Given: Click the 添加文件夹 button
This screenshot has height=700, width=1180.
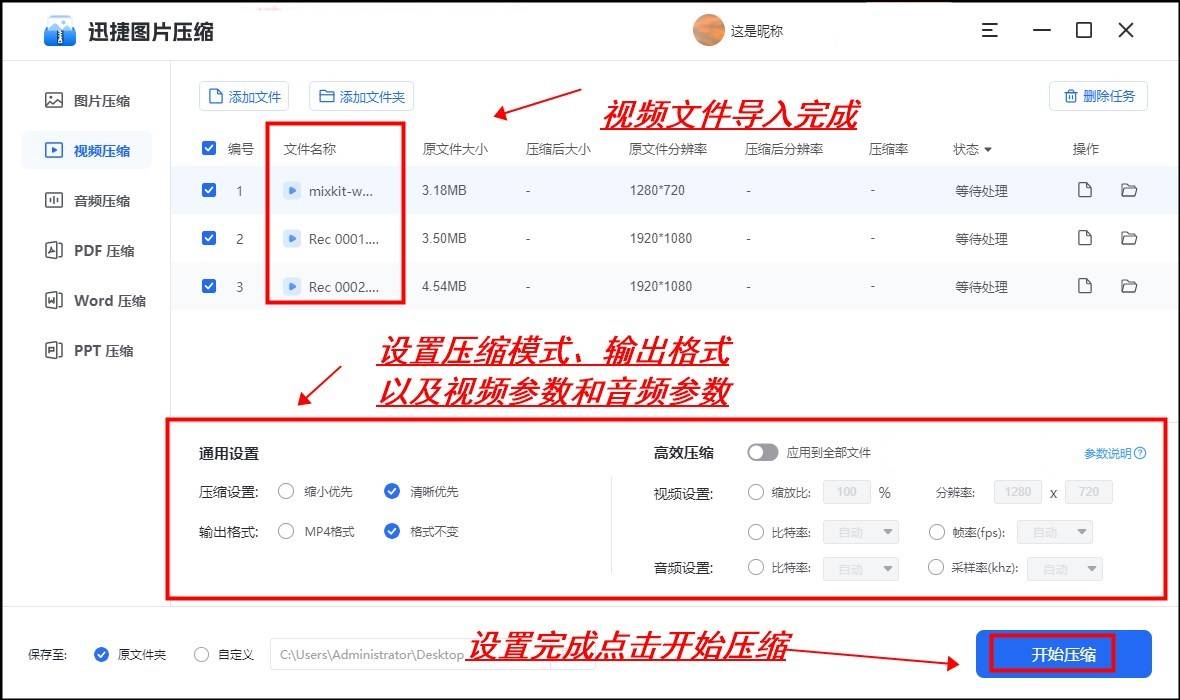Looking at the screenshot, I should click(x=360, y=97).
